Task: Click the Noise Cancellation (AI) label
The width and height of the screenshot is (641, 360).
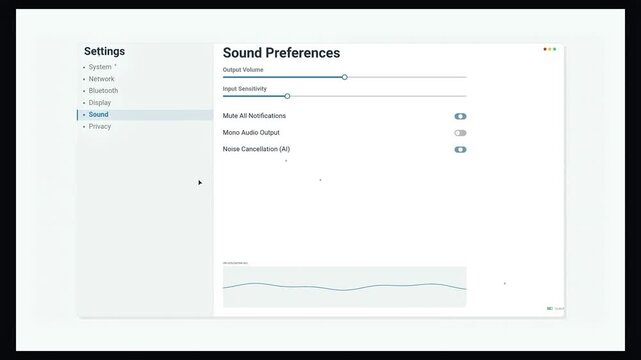Action: click(256, 149)
